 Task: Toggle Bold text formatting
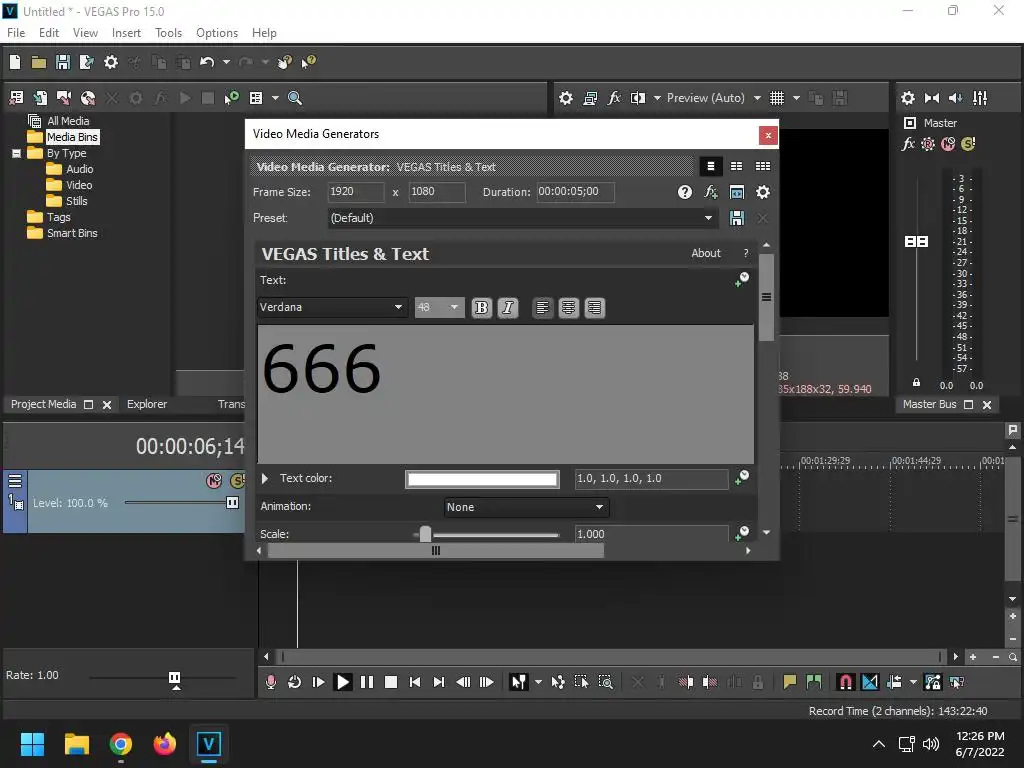481,308
